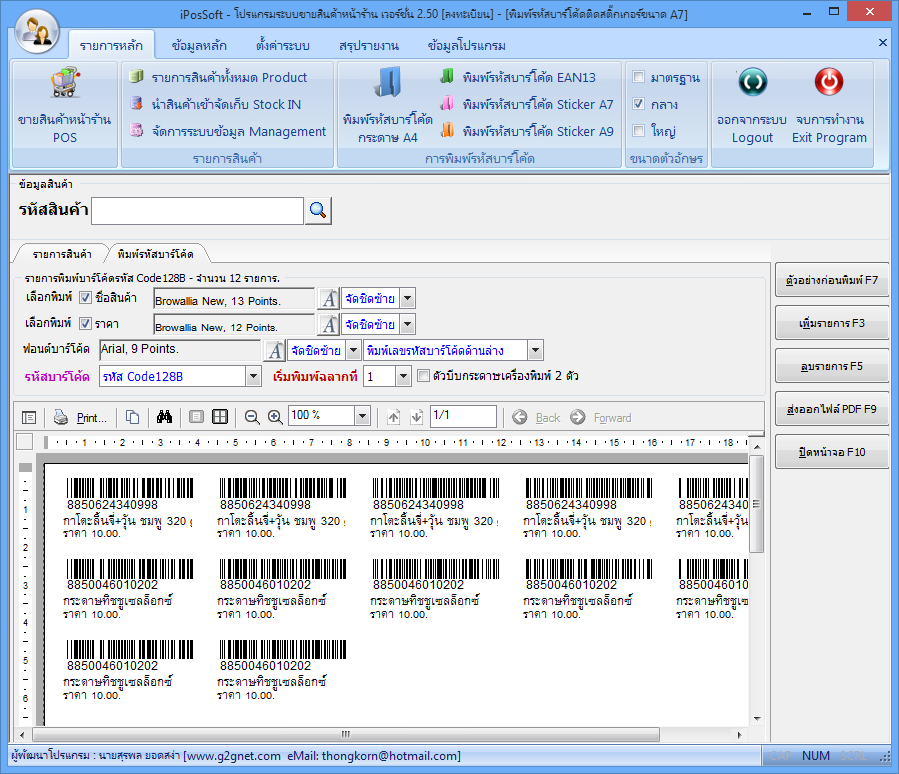This screenshot has width=899, height=774.
Task: Search product code with the magnifier button
Action: [x=318, y=210]
